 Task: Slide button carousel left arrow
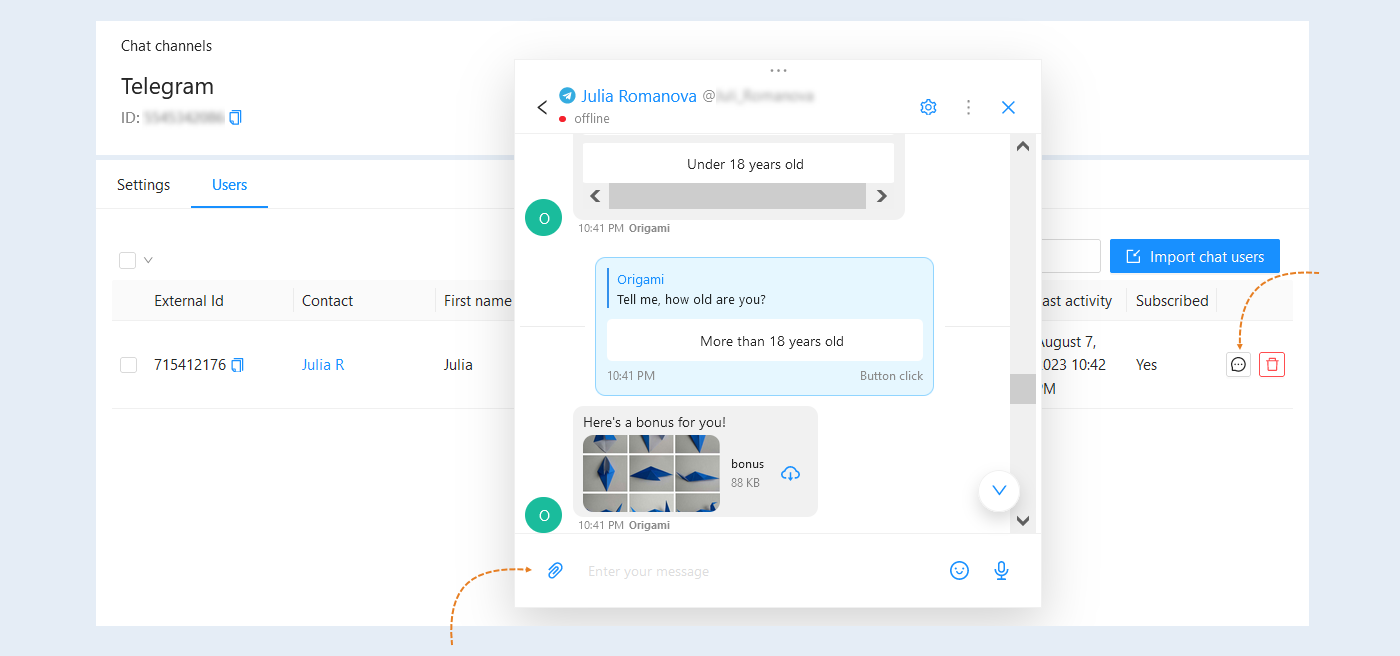595,196
